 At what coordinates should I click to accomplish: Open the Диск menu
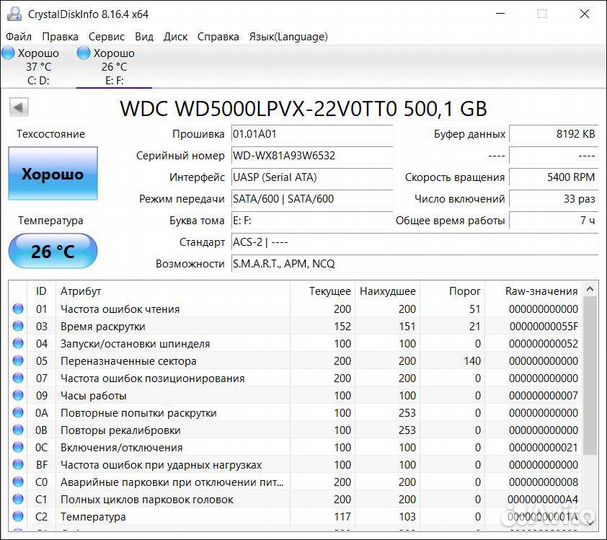175,37
